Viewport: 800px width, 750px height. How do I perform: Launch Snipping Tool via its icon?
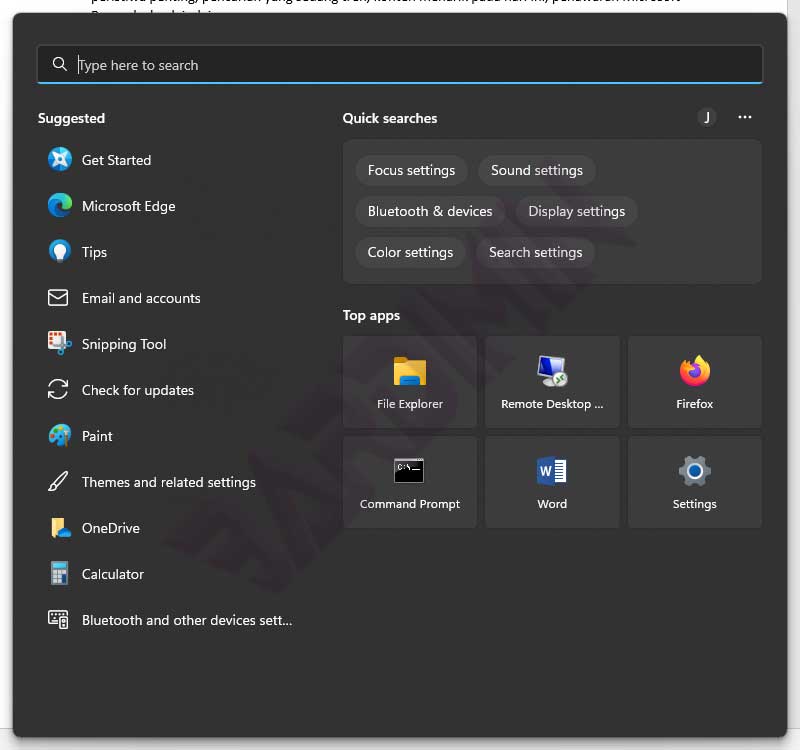click(60, 343)
